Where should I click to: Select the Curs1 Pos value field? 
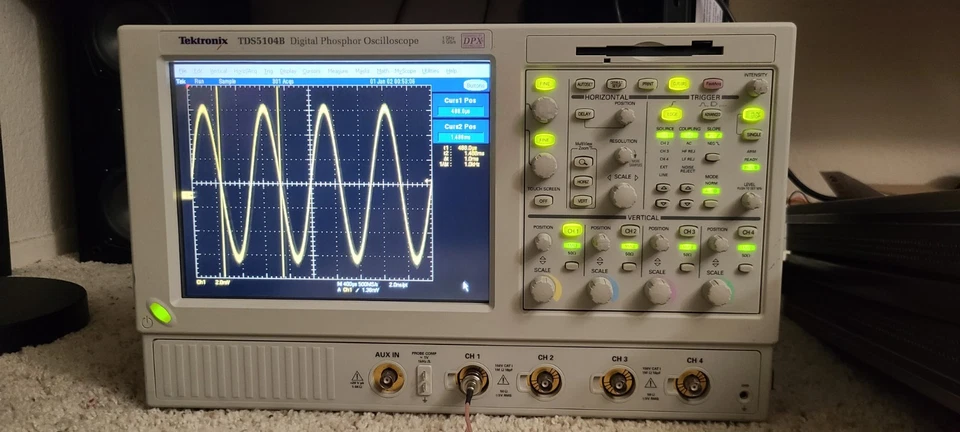click(460, 111)
